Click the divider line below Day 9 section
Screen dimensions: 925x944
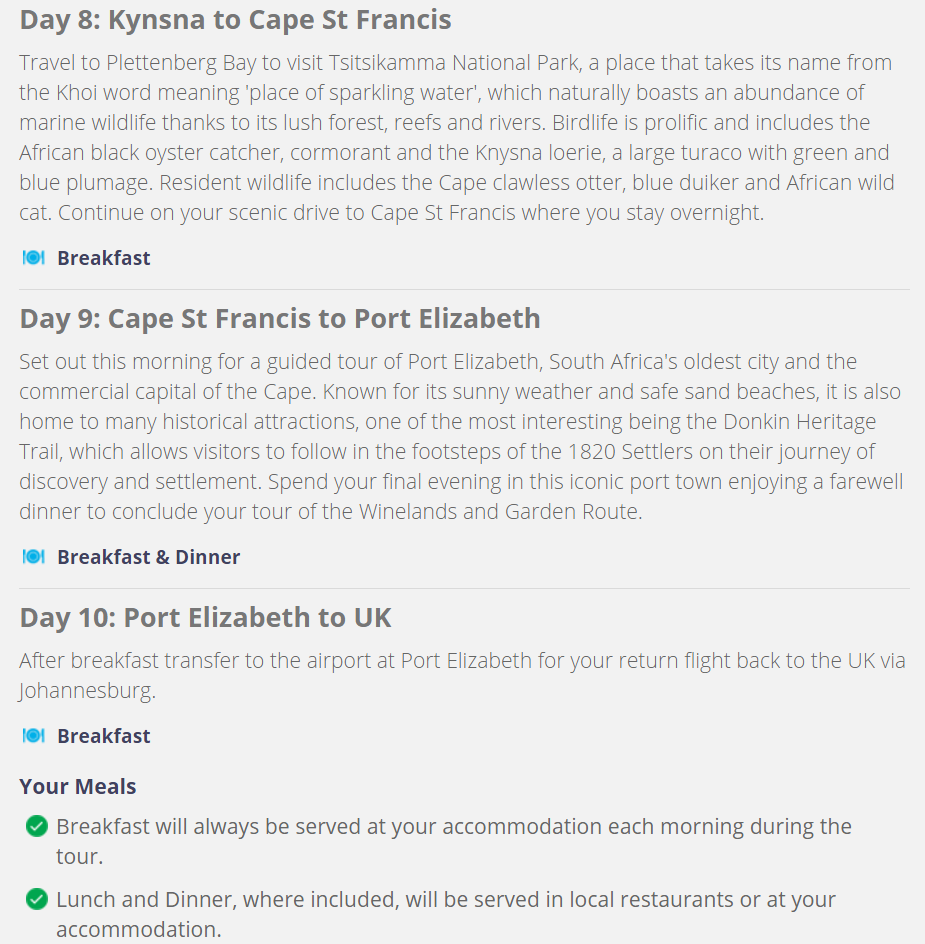pos(464,589)
